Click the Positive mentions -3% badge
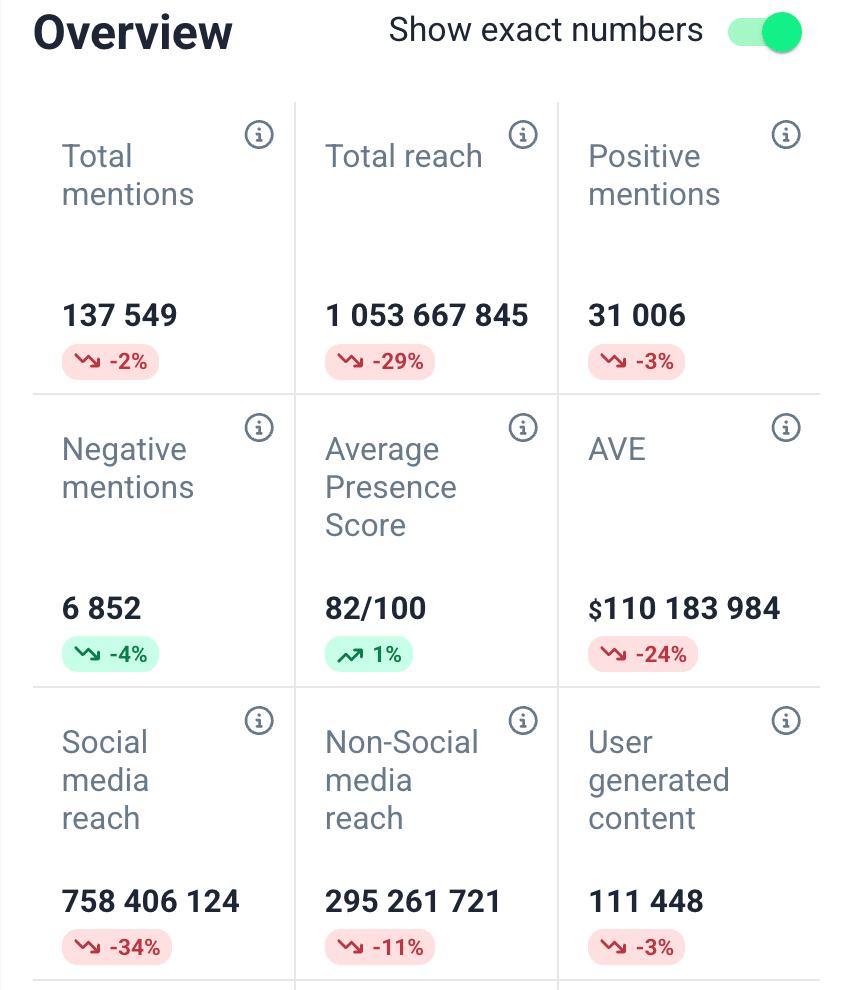Viewport: 850px width, 990px height. click(x=636, y=362)
